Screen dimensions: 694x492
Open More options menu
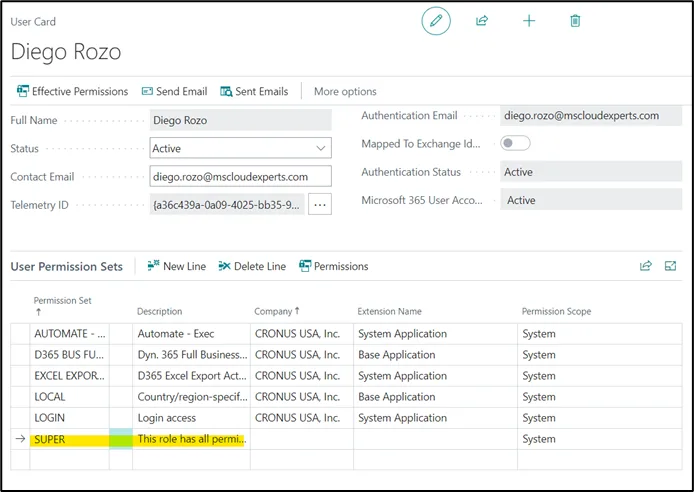point(345,92)
